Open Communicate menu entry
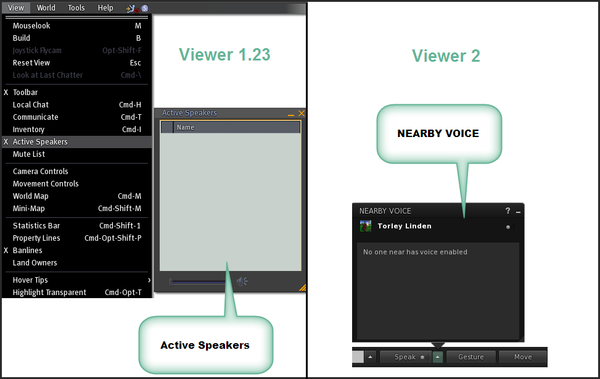The image size is (600, 379). pos(77,117)
